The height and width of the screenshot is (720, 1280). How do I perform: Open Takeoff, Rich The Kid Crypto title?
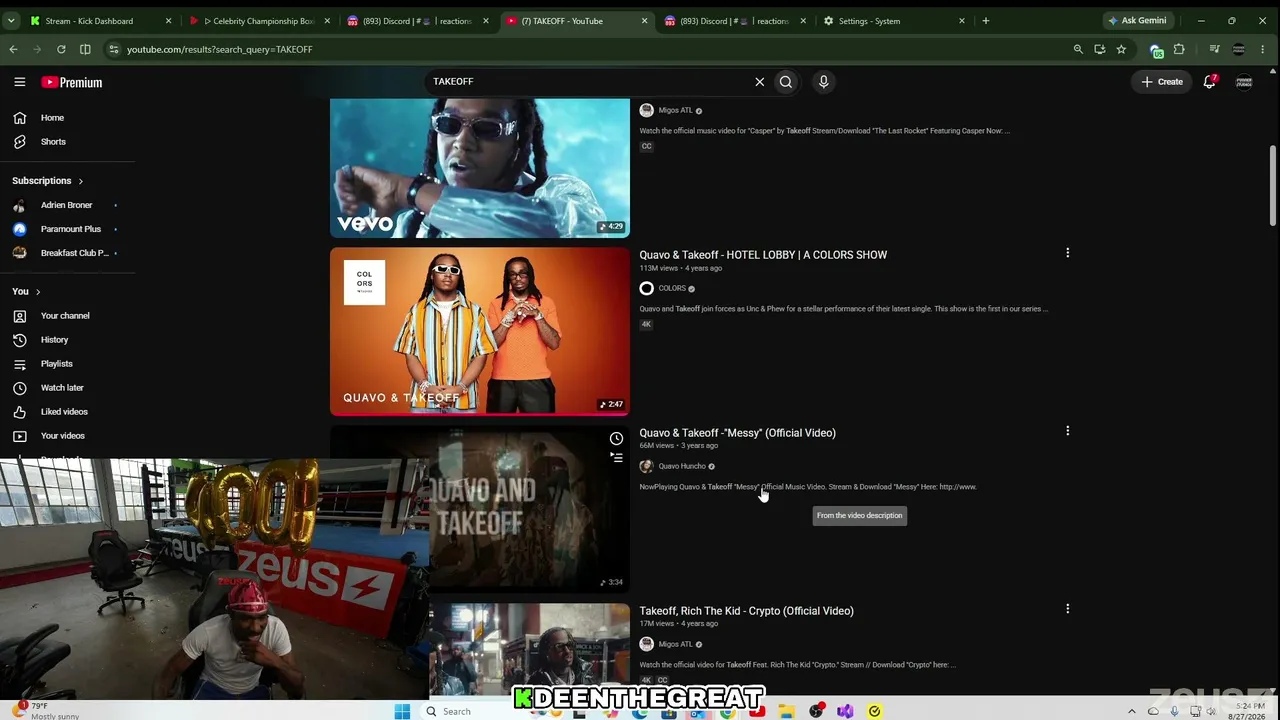(x=746, y=611)
